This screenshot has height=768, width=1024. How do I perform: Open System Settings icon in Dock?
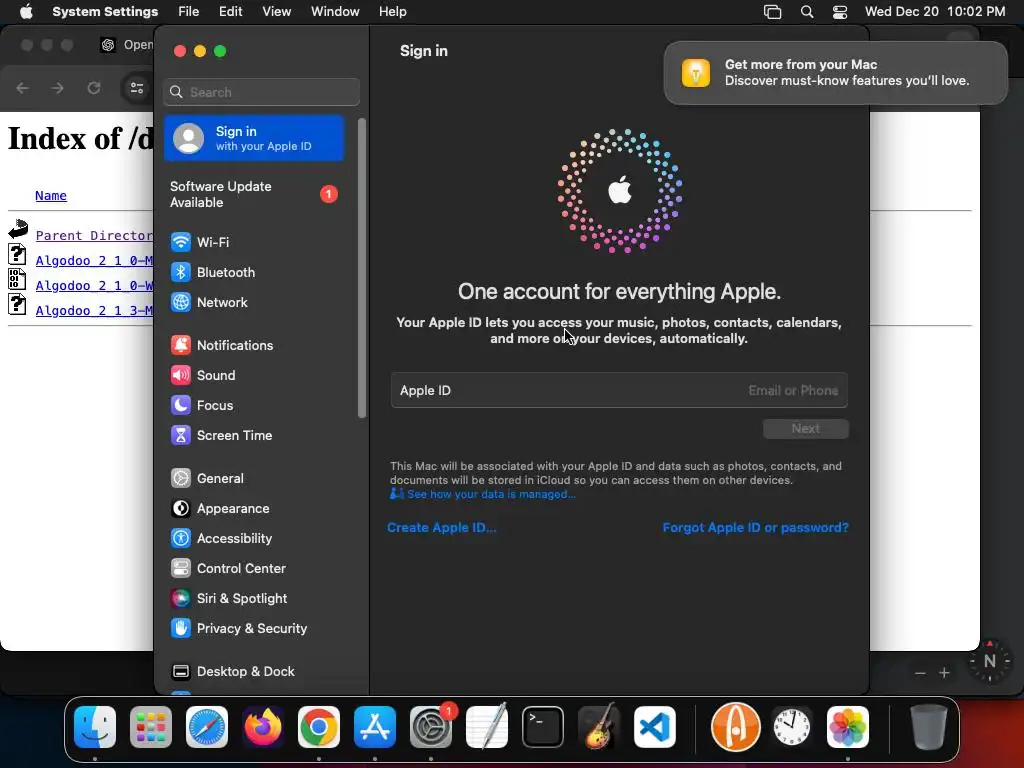tap(431, 727)
